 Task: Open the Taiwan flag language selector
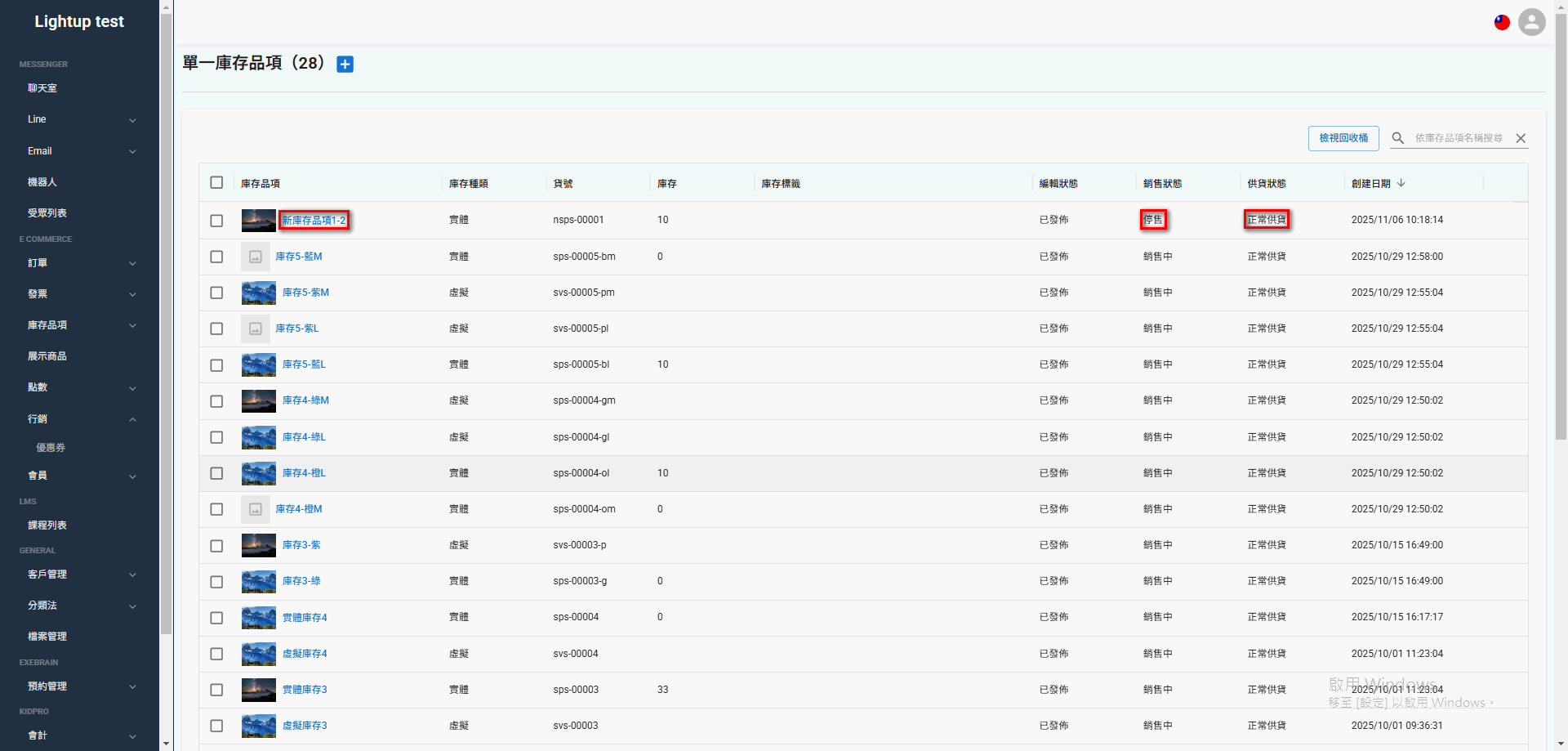pyautogui.click(x=1502, y=22)
